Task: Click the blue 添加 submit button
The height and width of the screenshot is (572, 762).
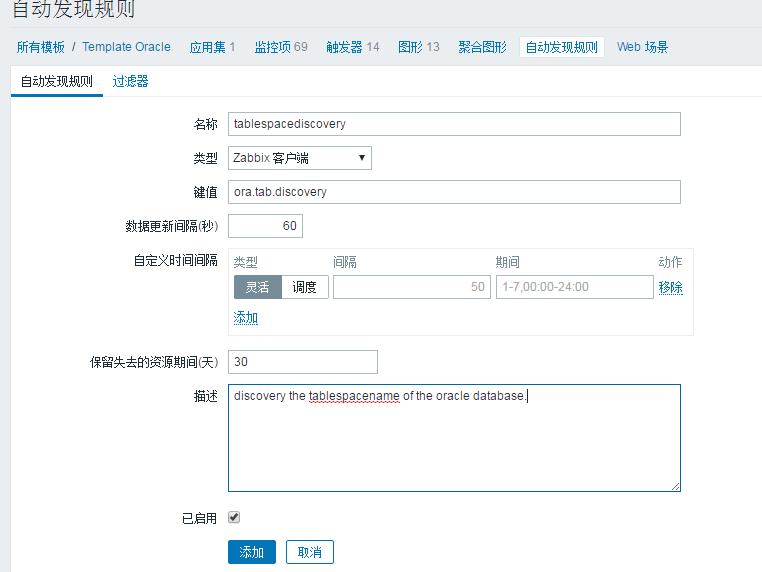Action: click(x=252, y=552)
